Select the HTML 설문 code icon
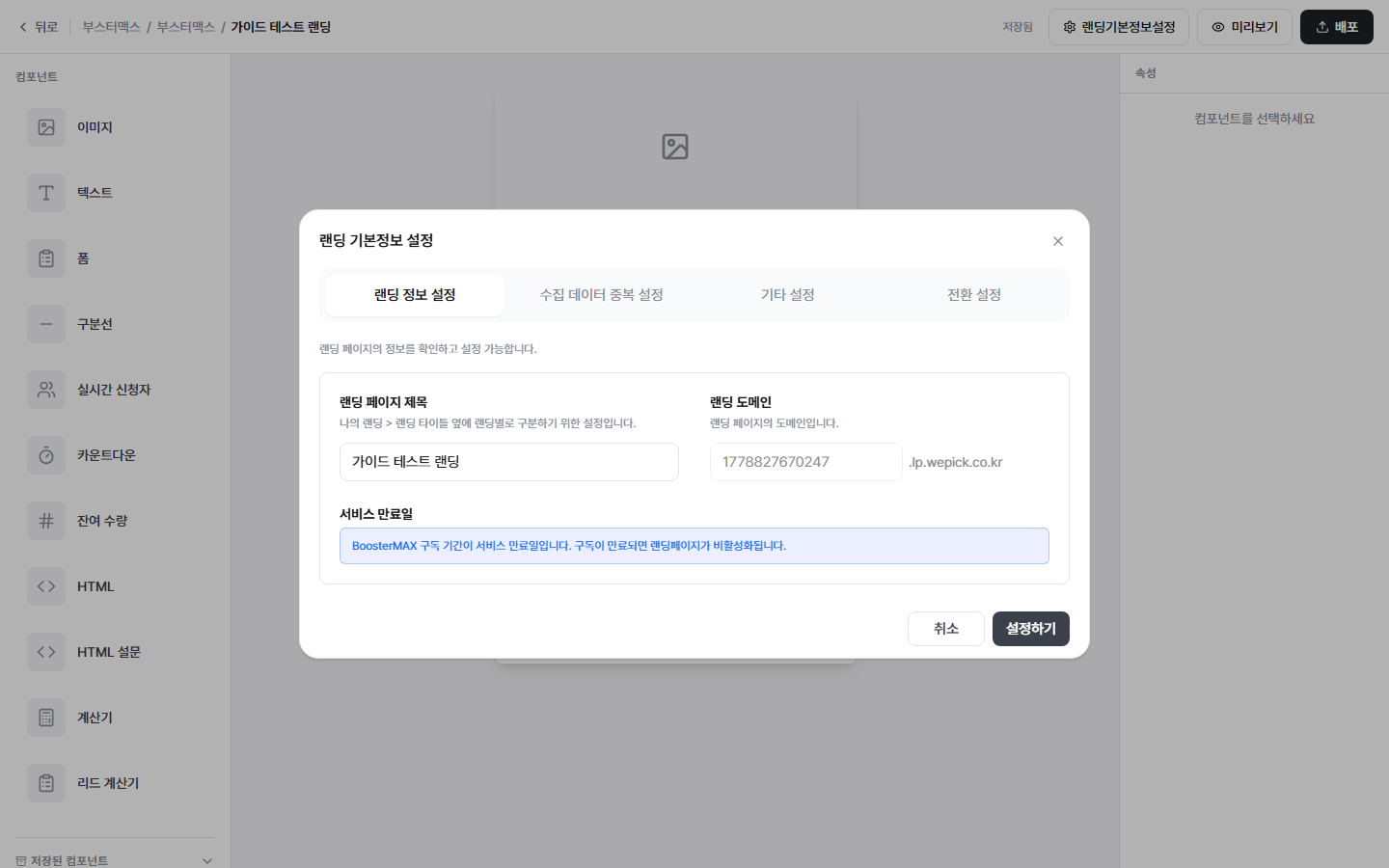Image resolution: width=1389 pixels, height=868 pixels. tap(46, 652)
